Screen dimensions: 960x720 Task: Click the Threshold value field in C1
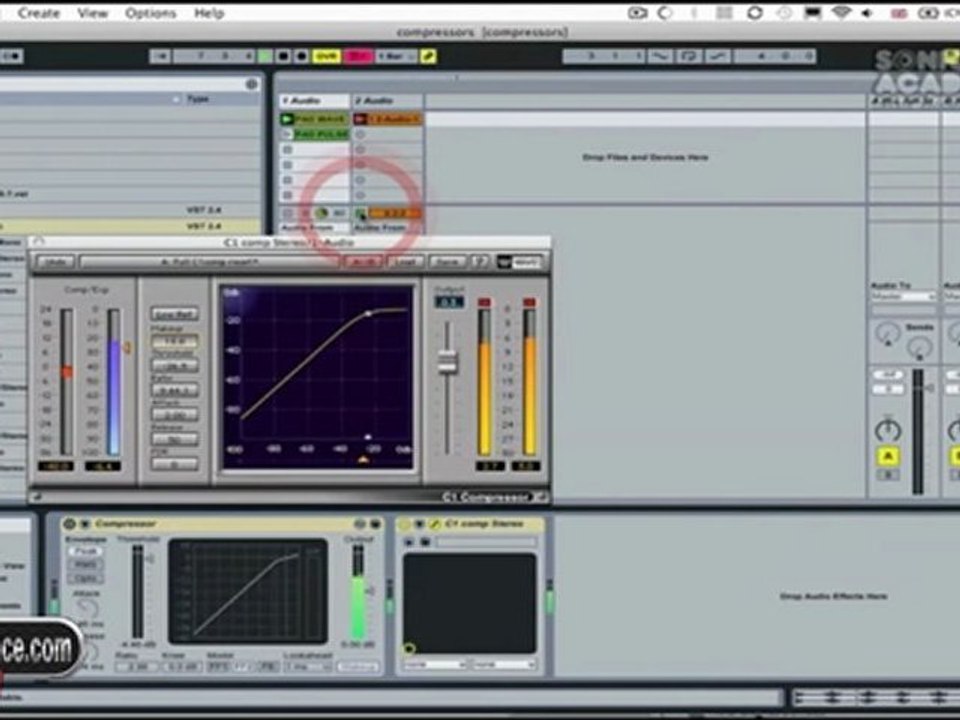[174, 366]
